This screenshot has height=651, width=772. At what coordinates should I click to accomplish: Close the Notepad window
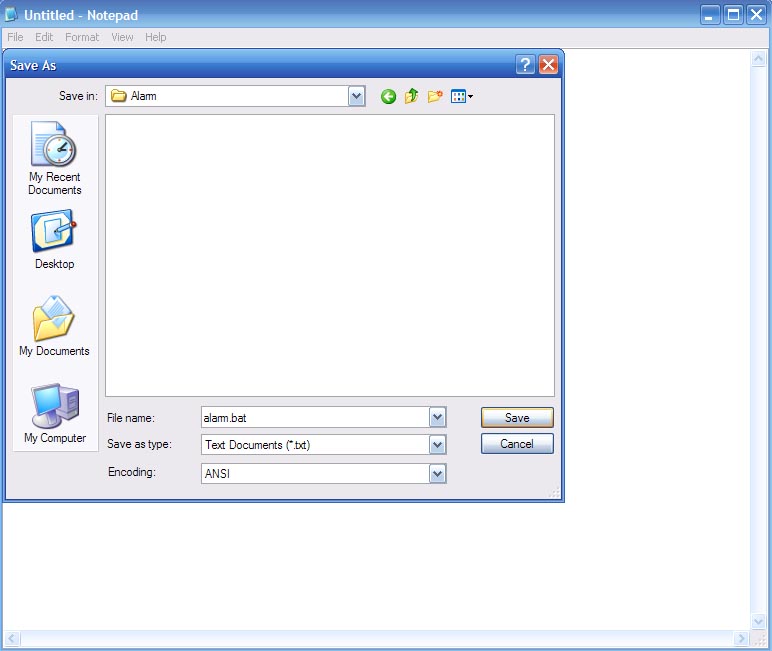point(756,15)
